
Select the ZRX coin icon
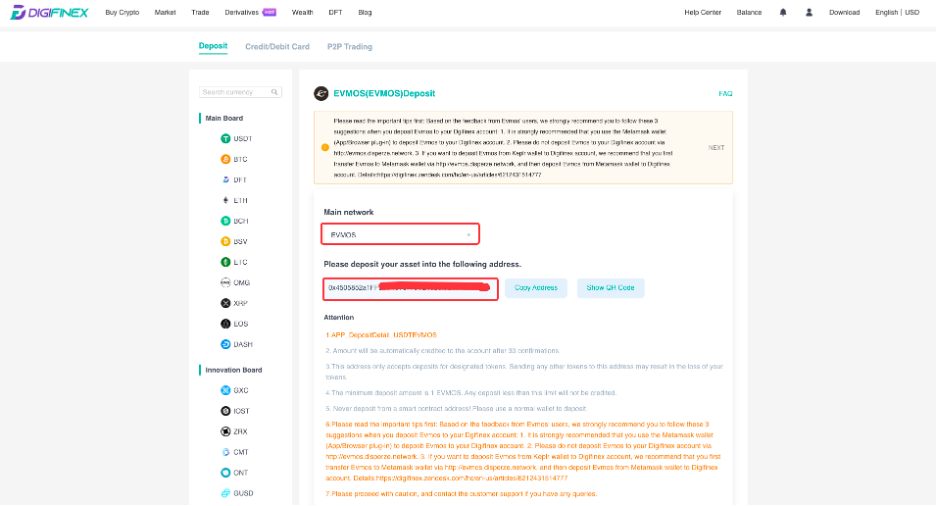225,431
